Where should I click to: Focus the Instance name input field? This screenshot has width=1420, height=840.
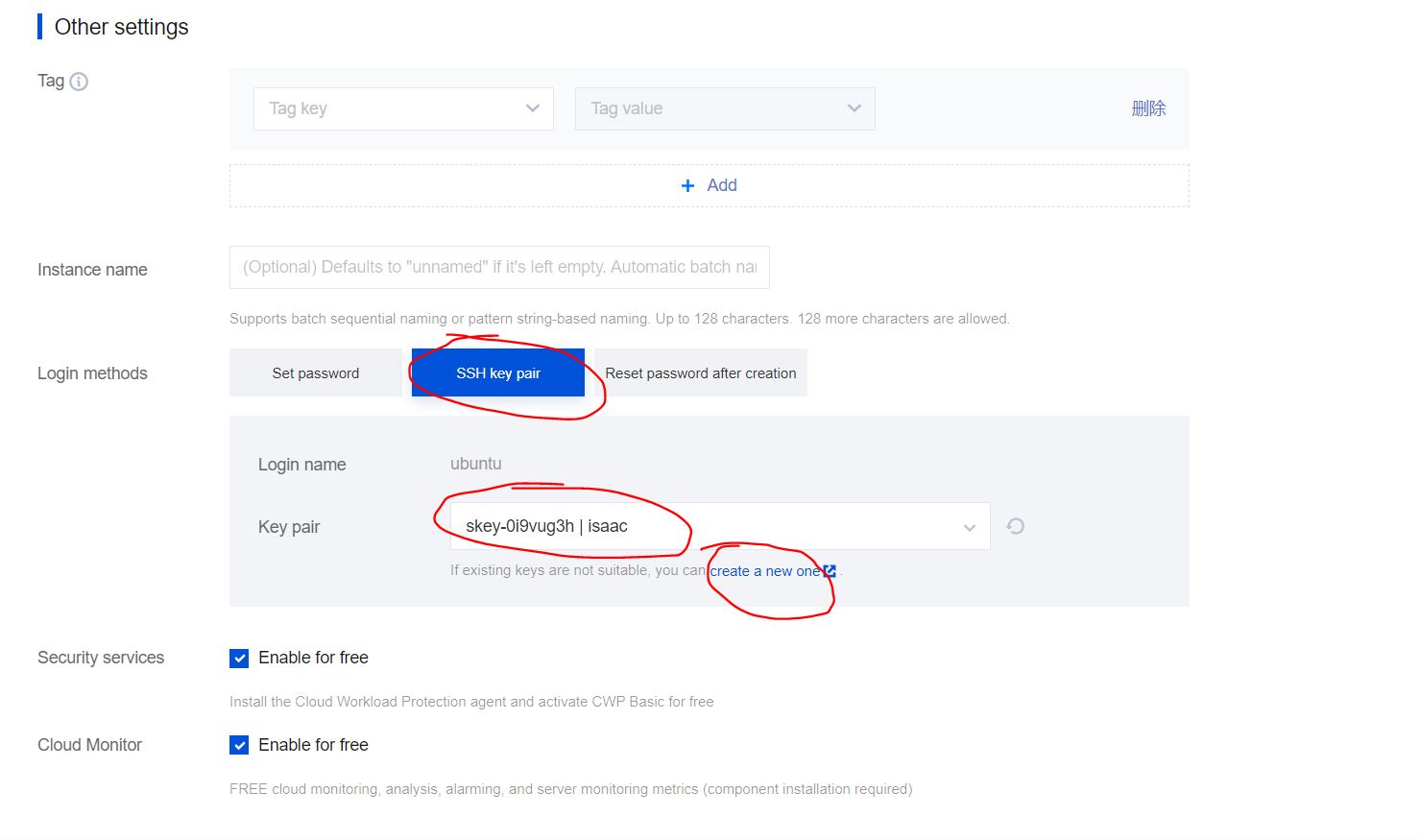click(x=499, y=267)
